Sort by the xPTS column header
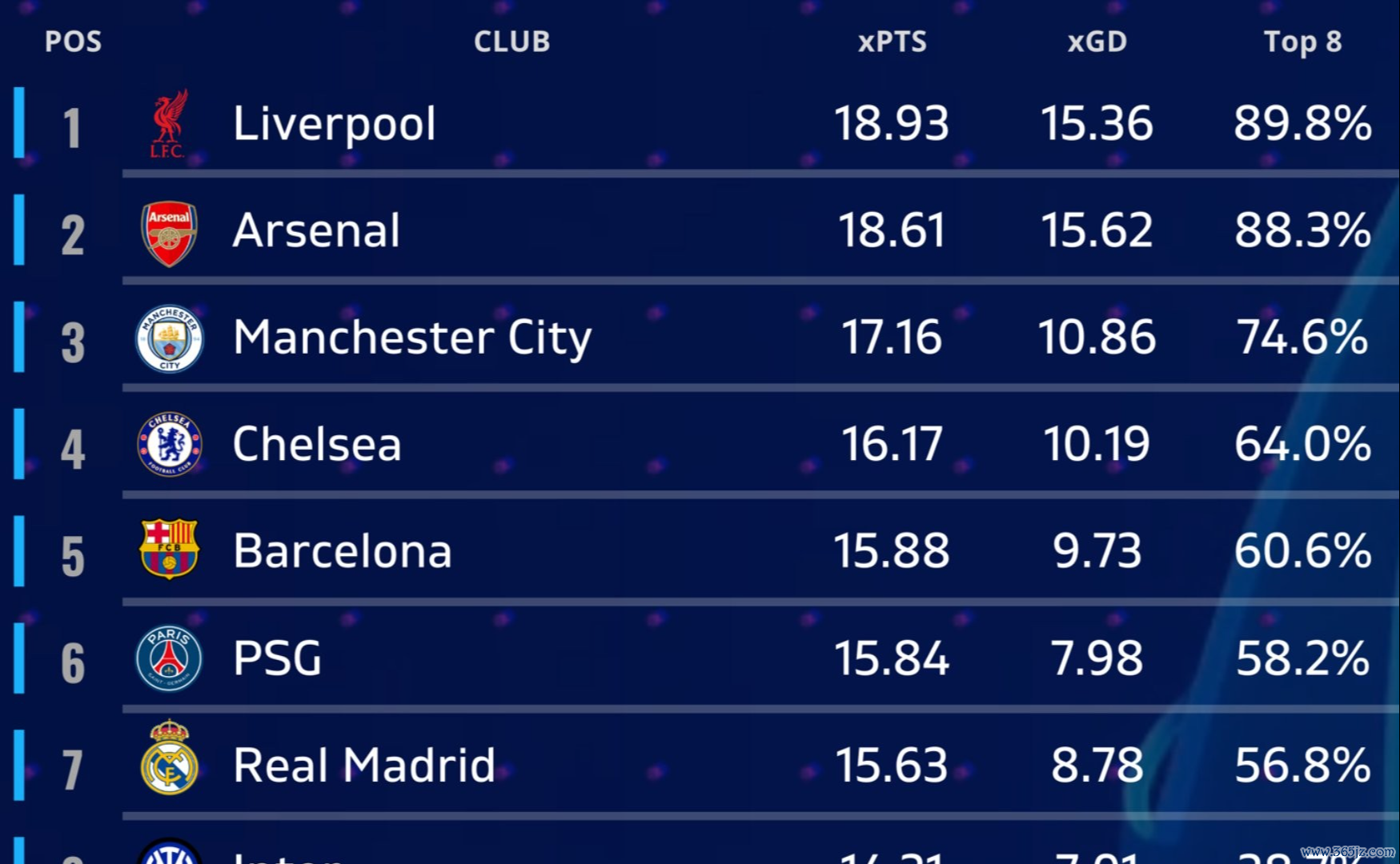 point(892,42)
